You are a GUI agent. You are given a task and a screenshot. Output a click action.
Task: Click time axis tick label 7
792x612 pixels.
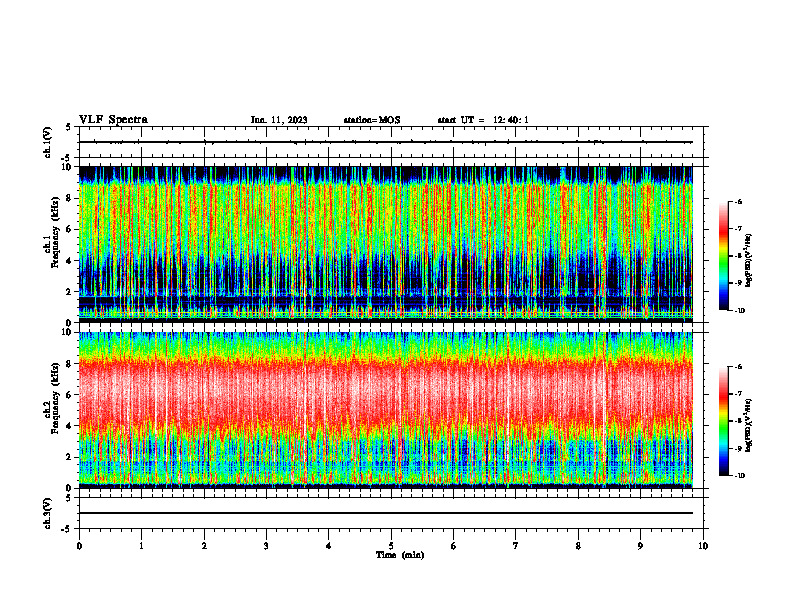point(516,546)
